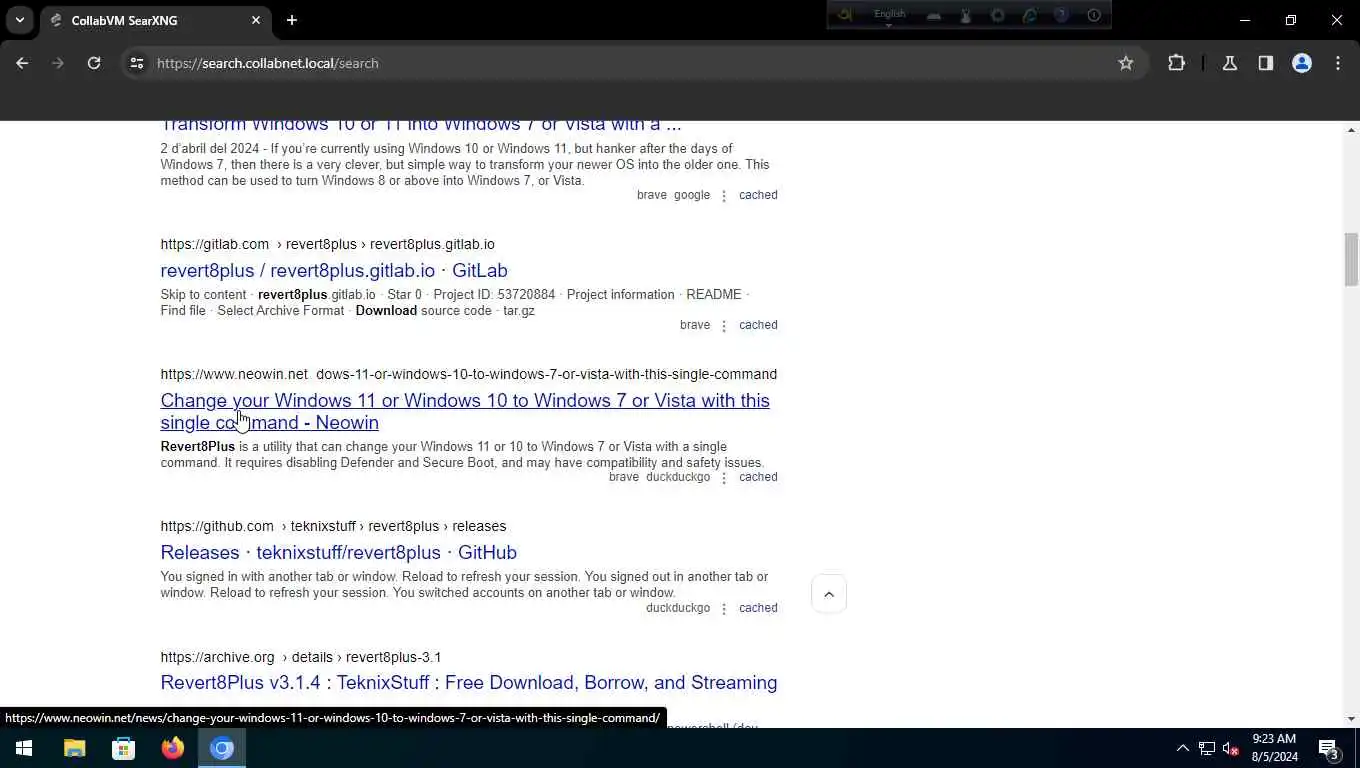Click brave engine link on GitLab result
1360x768 pixels.
click(x=695, y=325)
